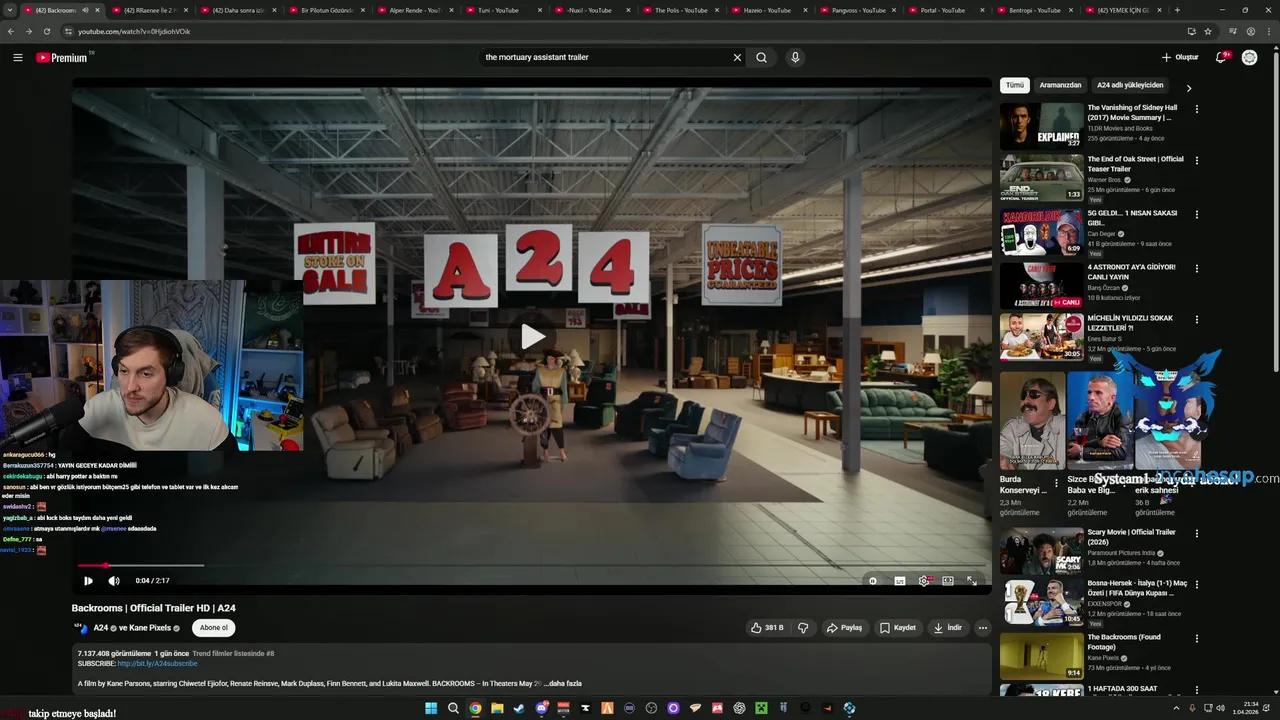The height and width of the screenshot is (720, 1280).
Task: Open Discord from the taskbar
Action: pos(541,708)
